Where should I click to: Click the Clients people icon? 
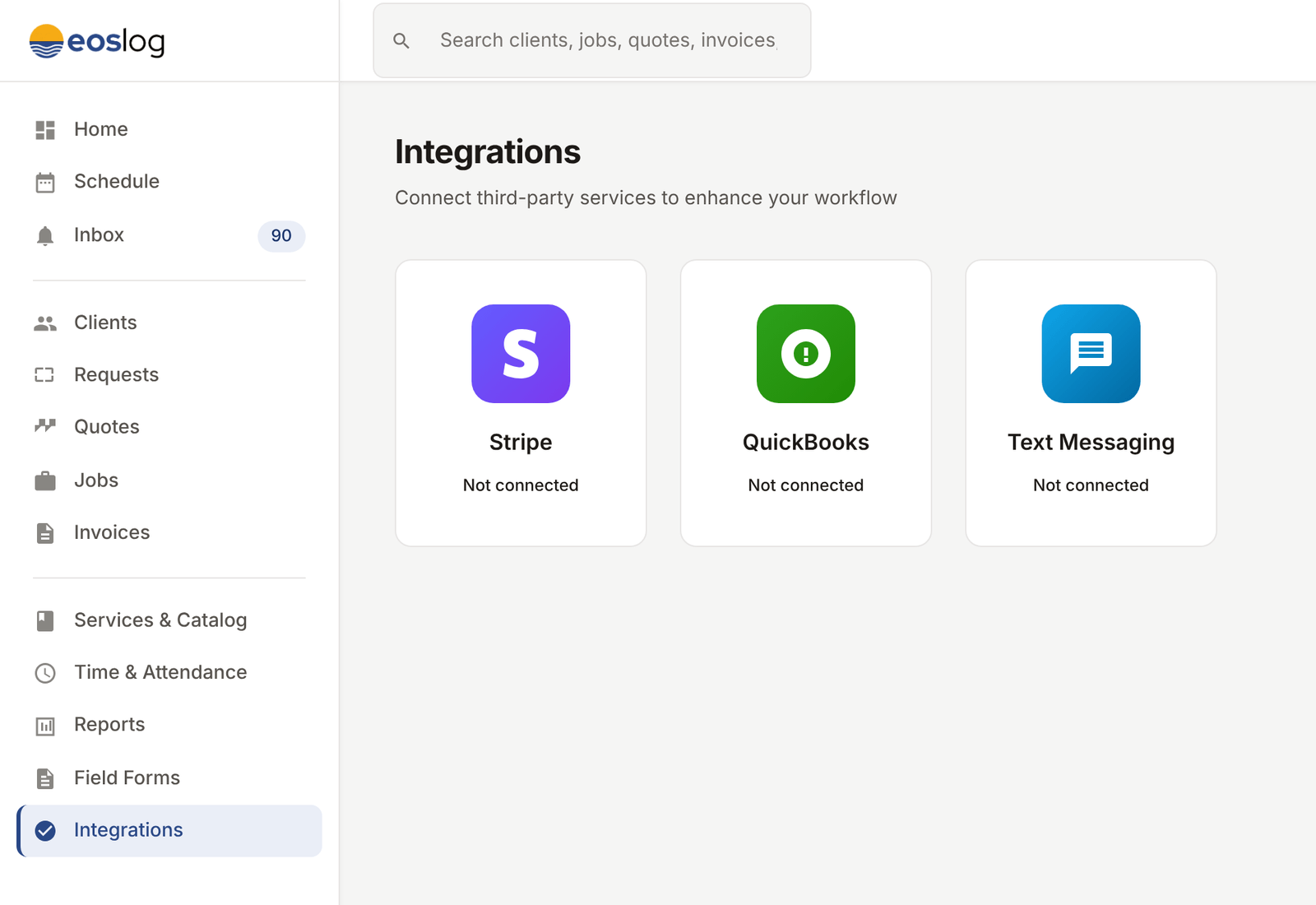click(x=45, y=323)
